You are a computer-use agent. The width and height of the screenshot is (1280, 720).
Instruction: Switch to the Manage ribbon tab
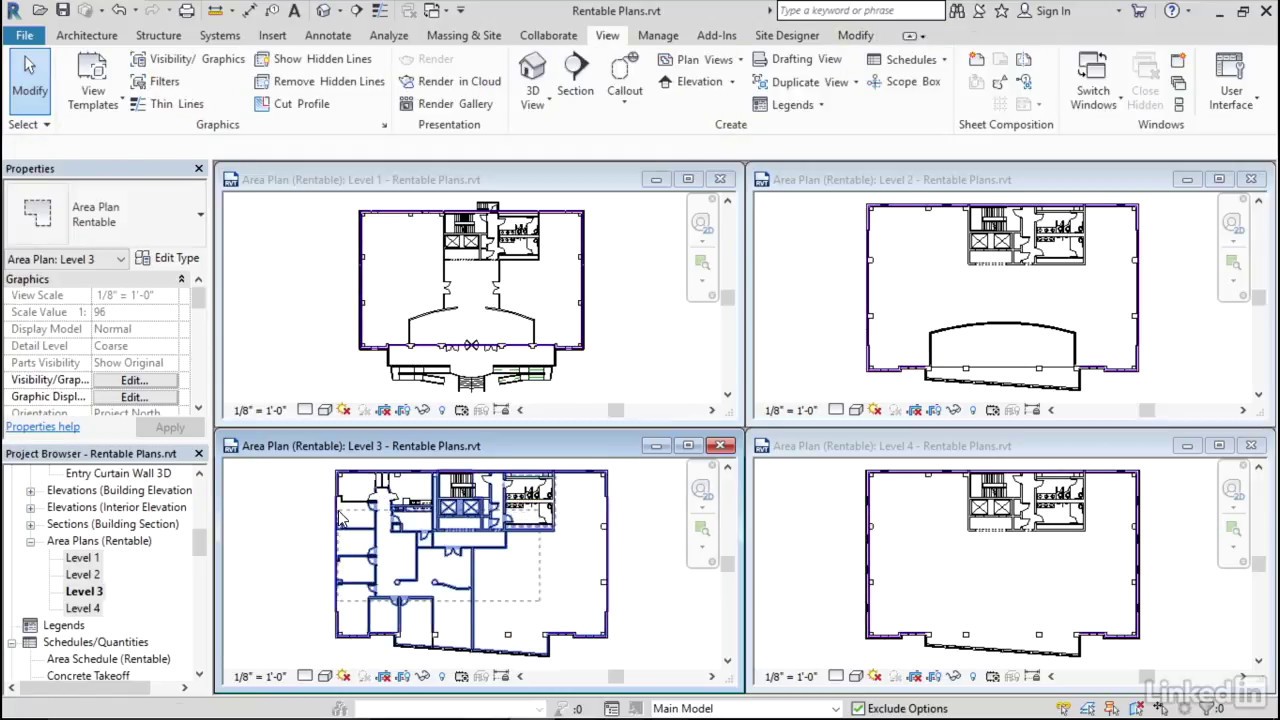click(658, 35)
